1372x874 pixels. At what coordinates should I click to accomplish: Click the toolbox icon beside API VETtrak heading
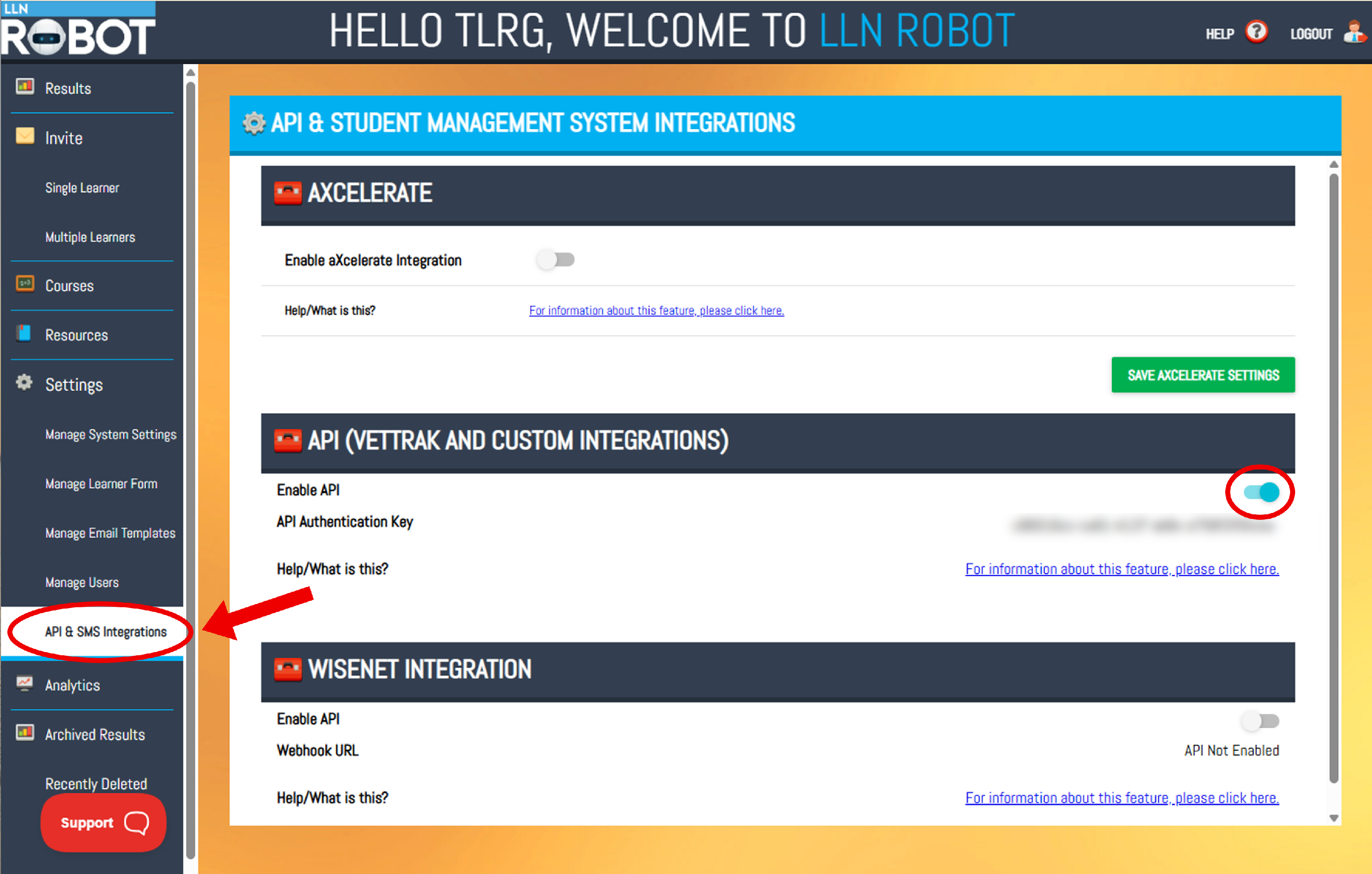tap(288, 441)
